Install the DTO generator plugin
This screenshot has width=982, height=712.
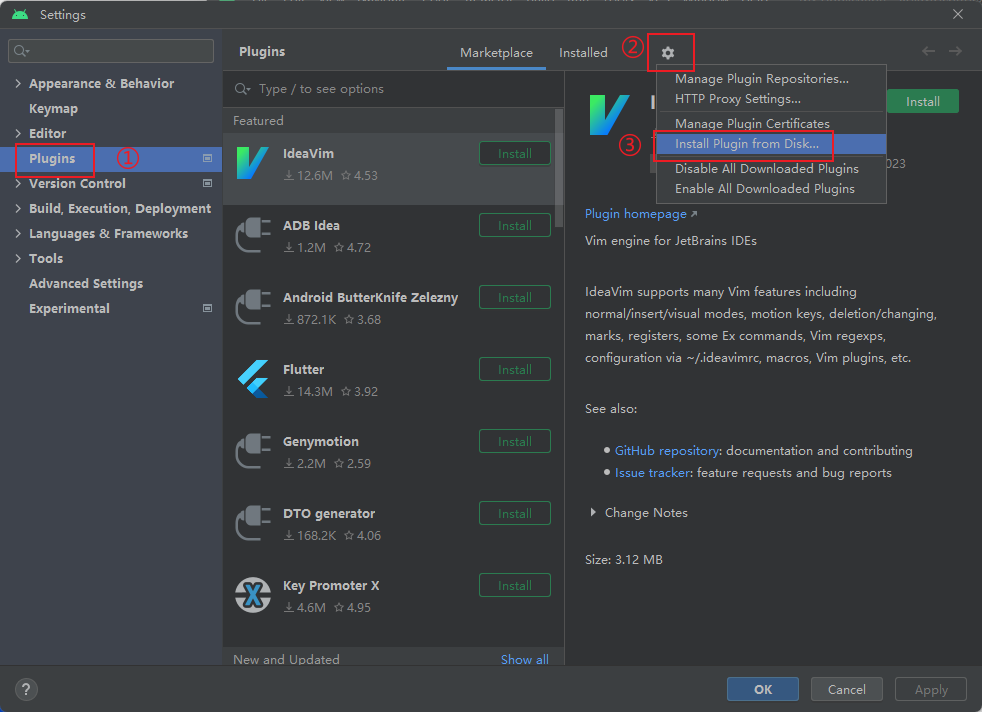click(x=515, y=513)
